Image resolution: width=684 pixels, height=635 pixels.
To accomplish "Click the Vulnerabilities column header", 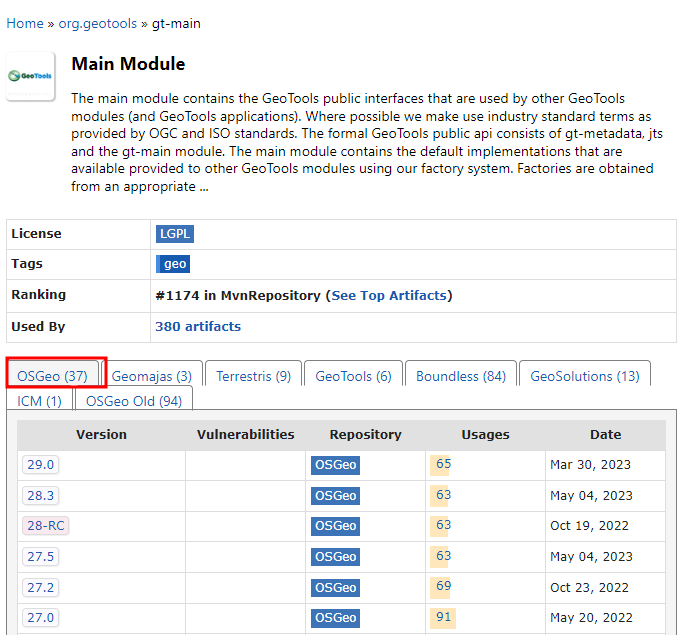I will [x=246, y=434].
